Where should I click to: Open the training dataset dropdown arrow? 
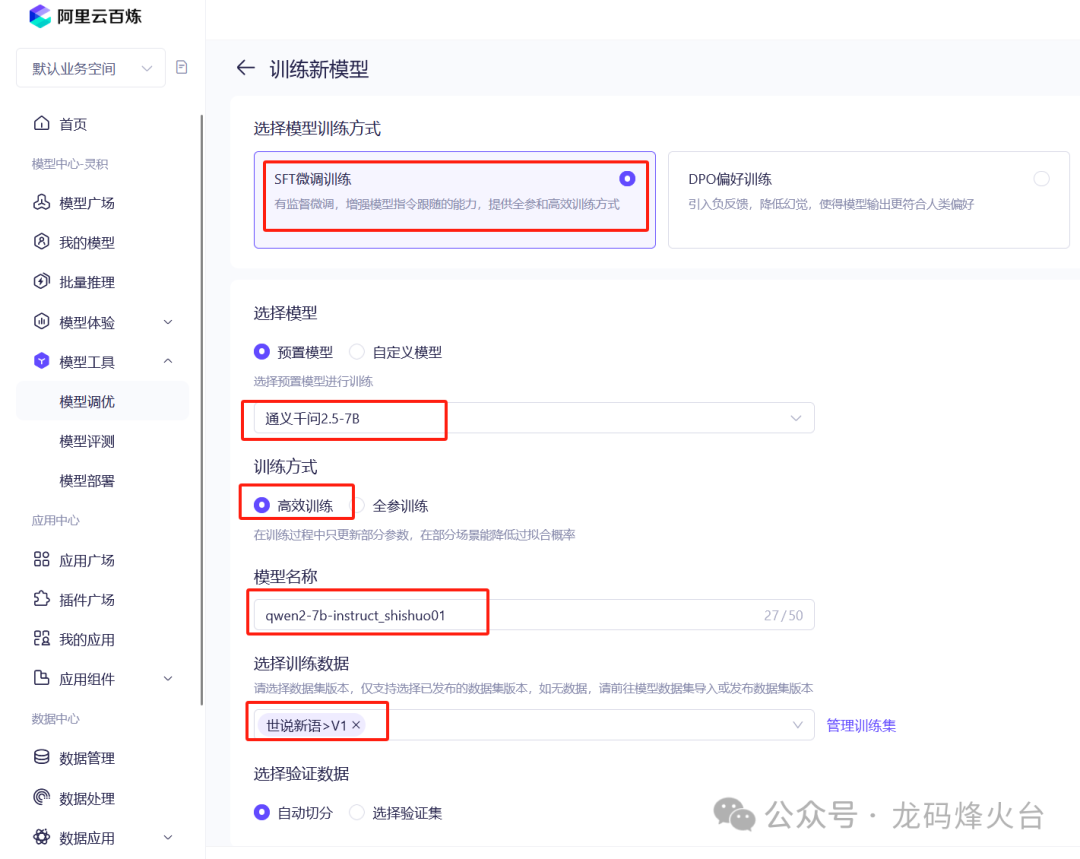coord(797,725)
